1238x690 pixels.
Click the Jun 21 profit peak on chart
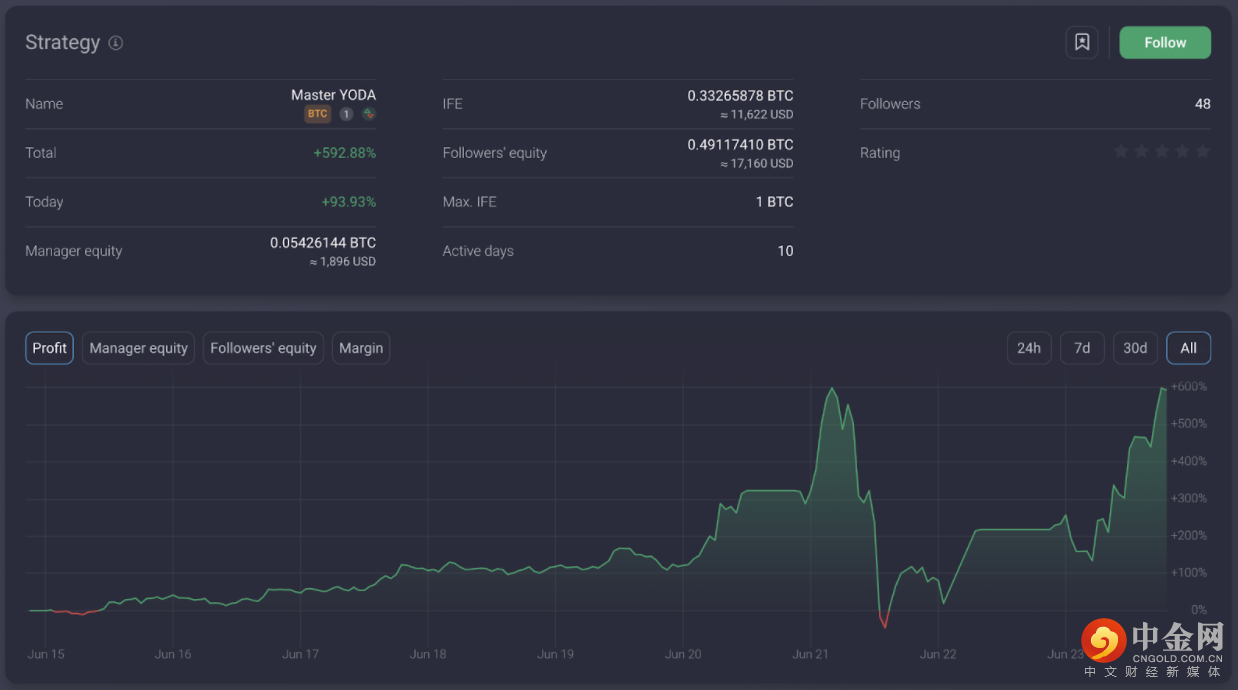tap(831, 389)
